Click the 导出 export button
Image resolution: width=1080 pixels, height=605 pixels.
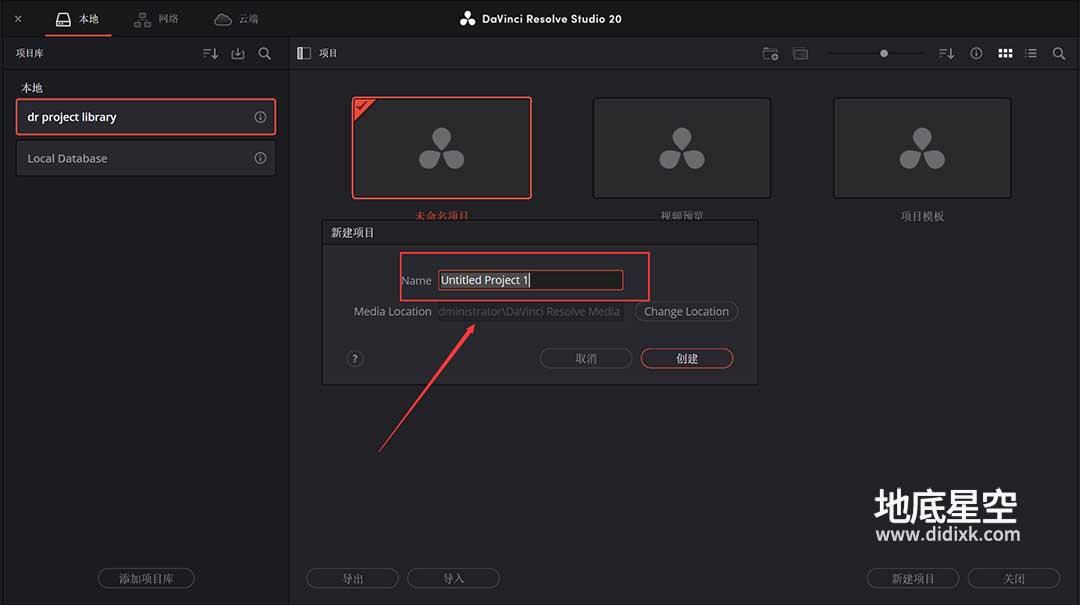(x=353, y=578)
